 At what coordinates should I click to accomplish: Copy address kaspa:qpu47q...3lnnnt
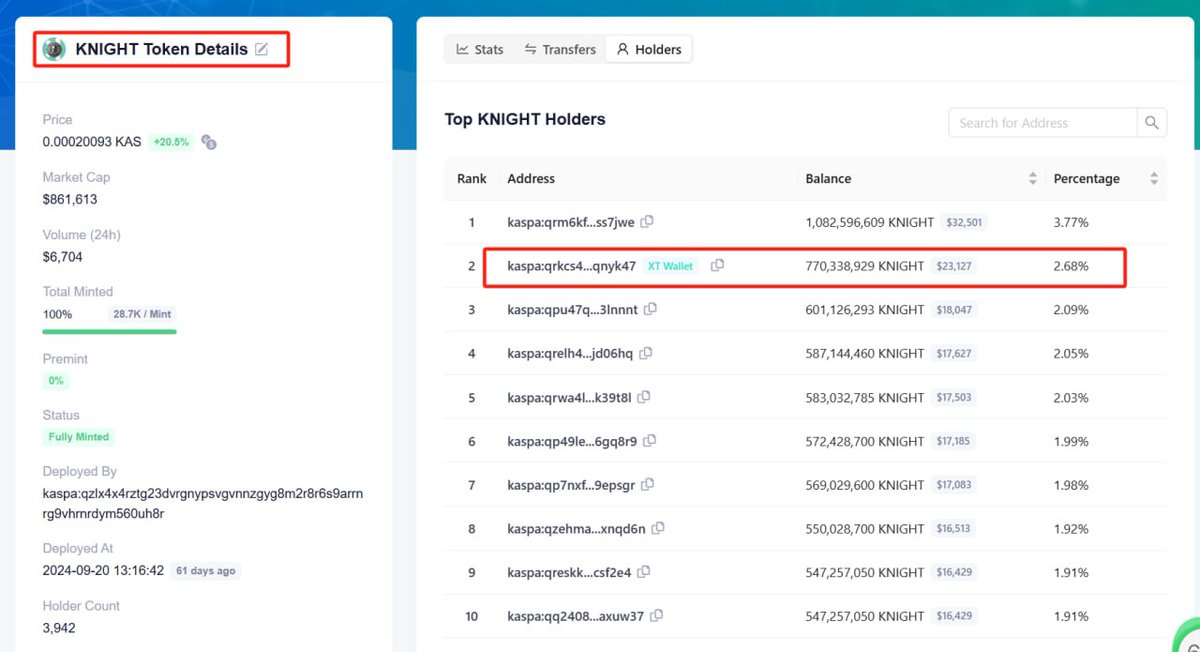pyautogui.click(x=651, y=310)
